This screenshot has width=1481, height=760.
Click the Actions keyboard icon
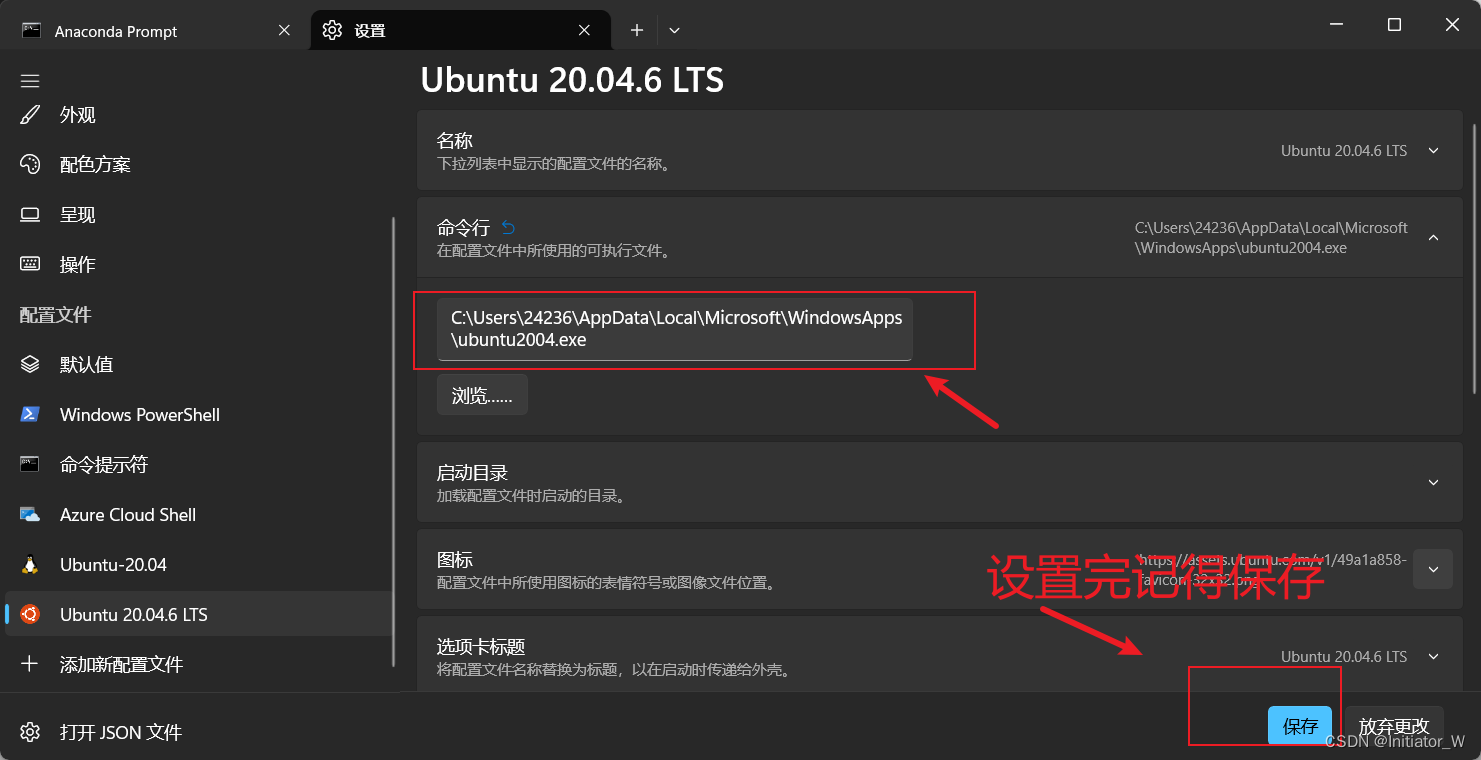(x=30, y=264)
